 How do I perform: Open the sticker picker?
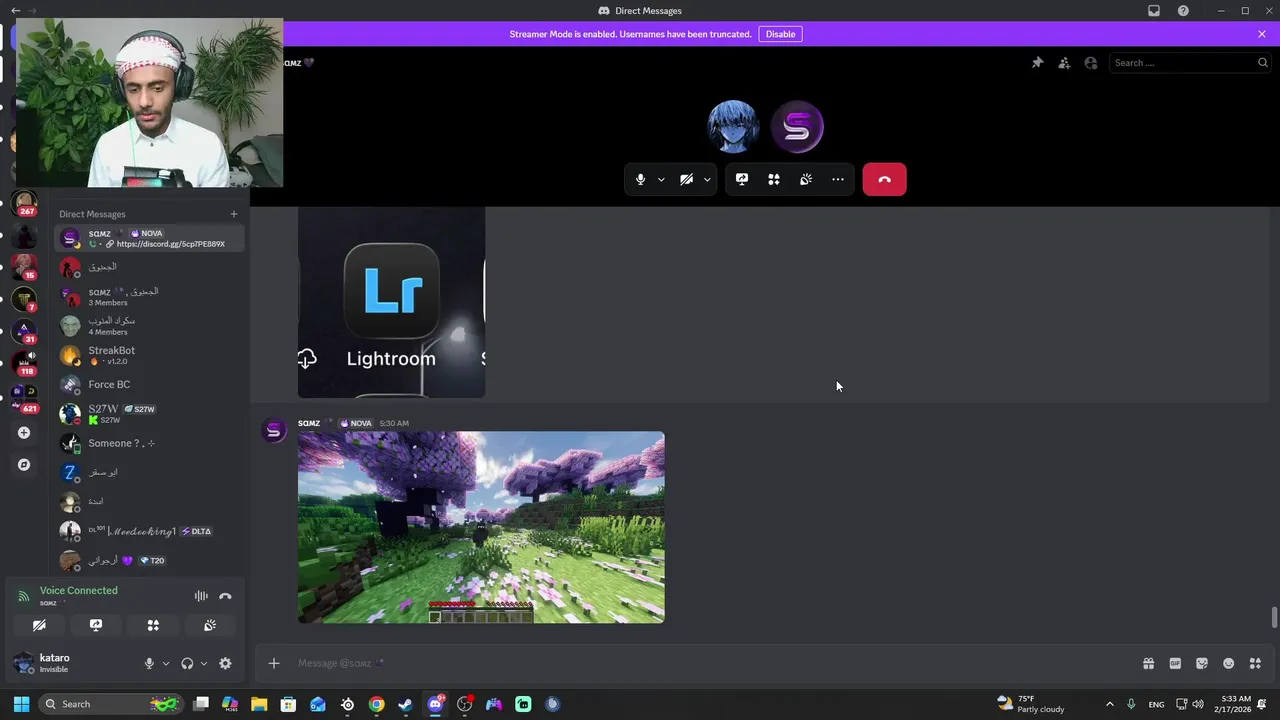click(x=1202, y=663)
